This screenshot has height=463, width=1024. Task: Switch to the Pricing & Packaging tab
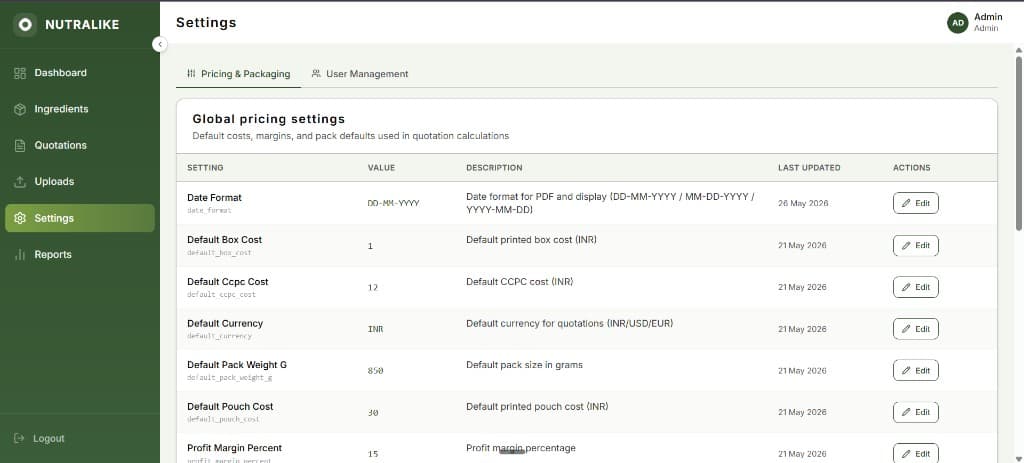238,74
